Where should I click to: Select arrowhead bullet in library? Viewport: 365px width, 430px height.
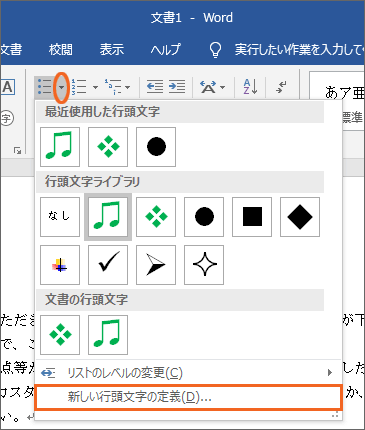pyautogui.click(x=156, y=265)
